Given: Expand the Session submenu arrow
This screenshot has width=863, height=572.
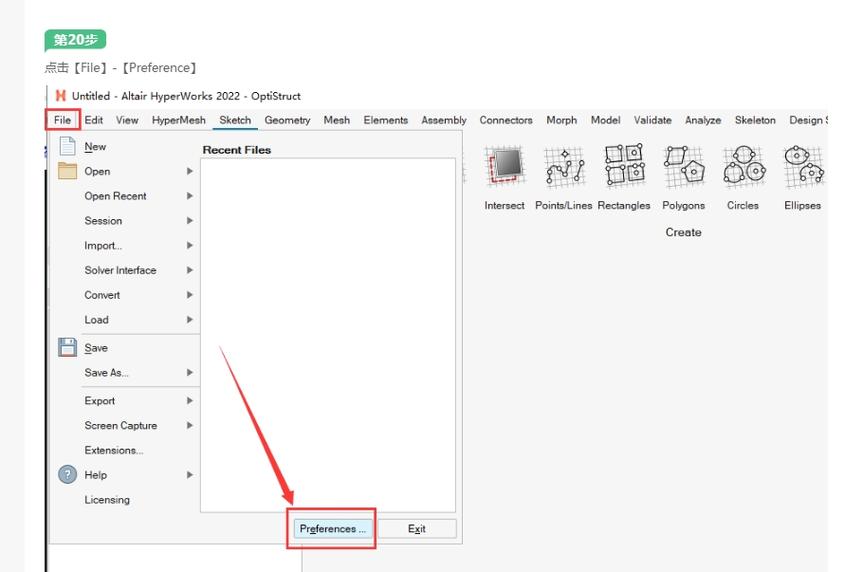Looking at the screenshot, I should (x=189, y=221).
